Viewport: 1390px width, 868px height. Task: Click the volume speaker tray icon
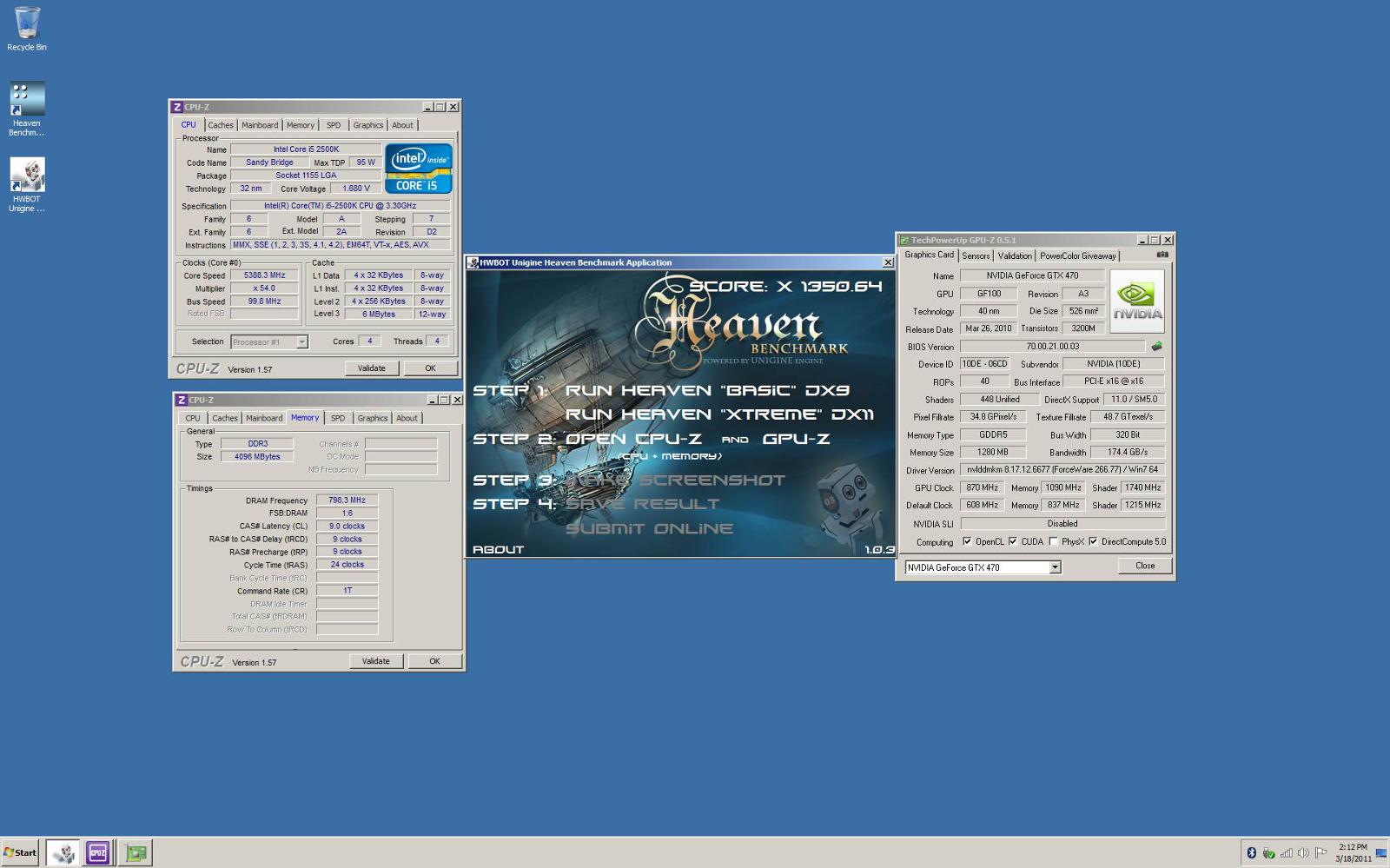1303,852
